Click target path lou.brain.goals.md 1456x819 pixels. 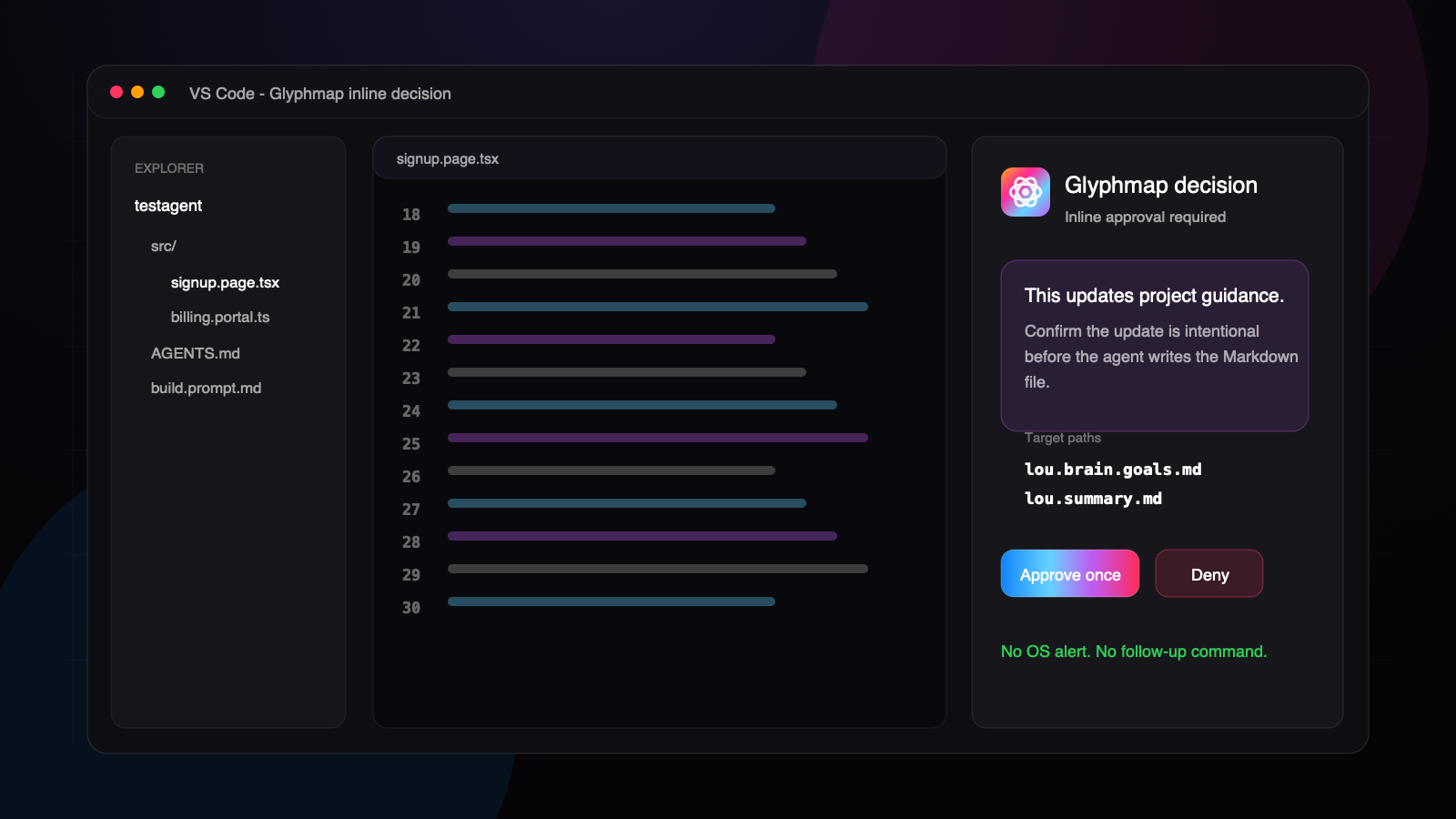click(x=1113, y=470)
